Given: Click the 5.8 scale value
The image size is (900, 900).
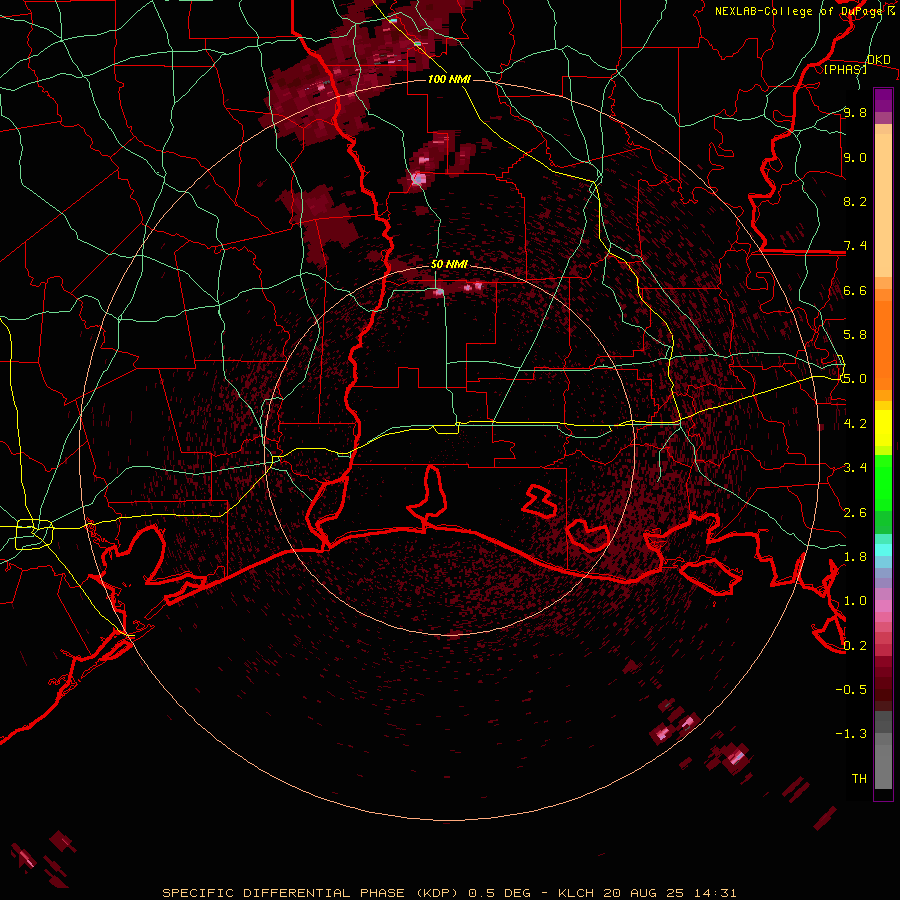Looking at the screenshot, I should point(855,335).
